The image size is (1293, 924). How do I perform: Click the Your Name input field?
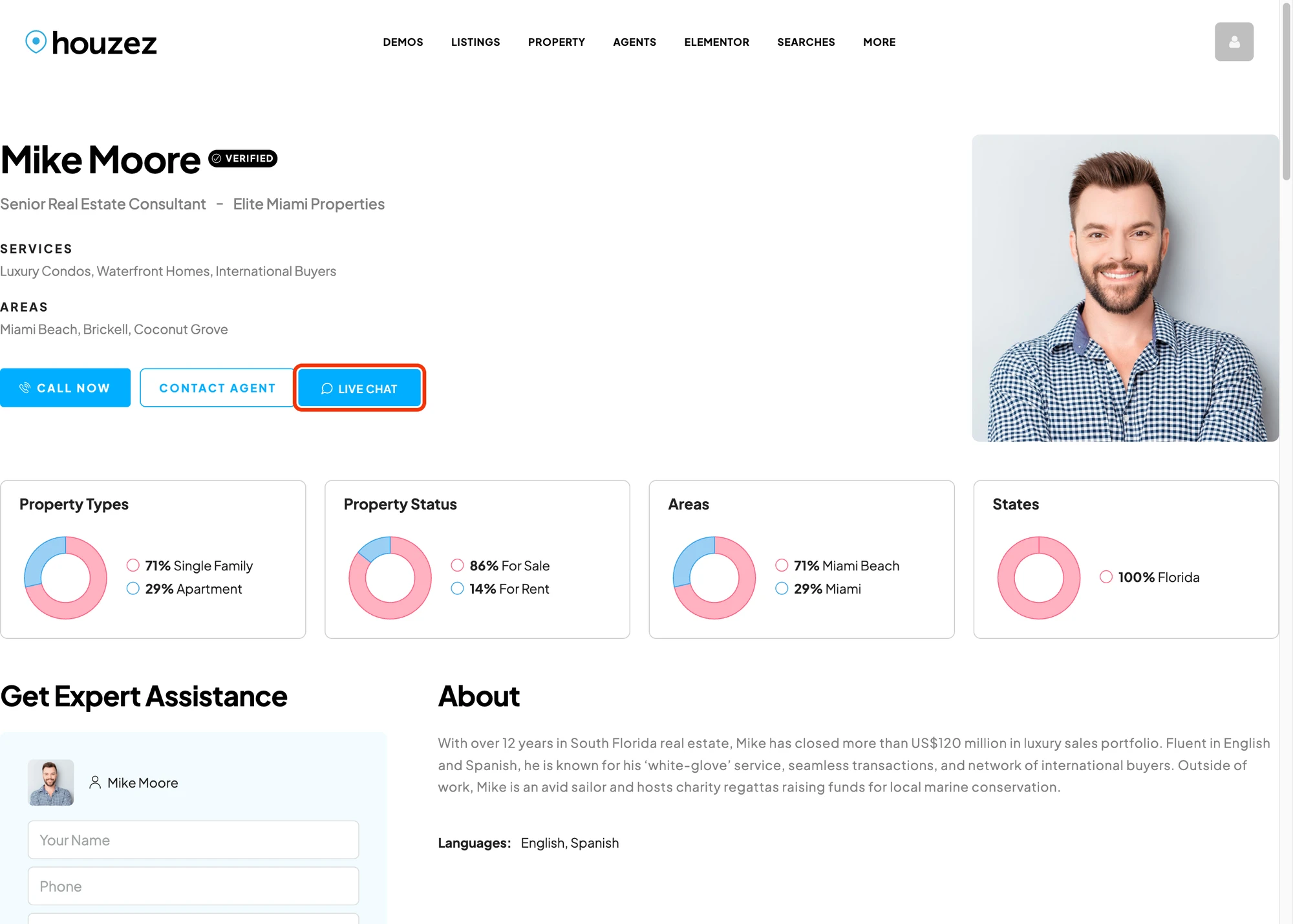[193, 840]
